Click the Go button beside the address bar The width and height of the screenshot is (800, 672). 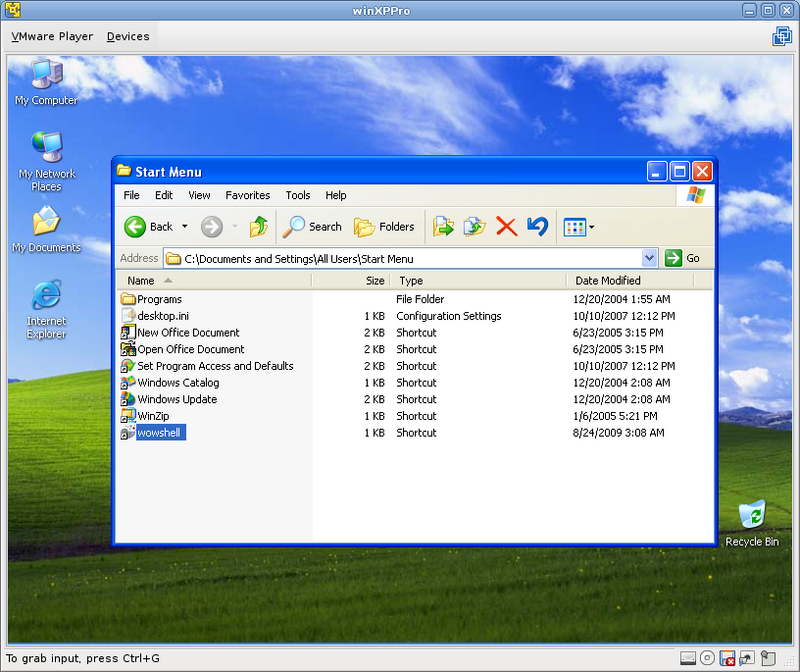click(683, 258)
